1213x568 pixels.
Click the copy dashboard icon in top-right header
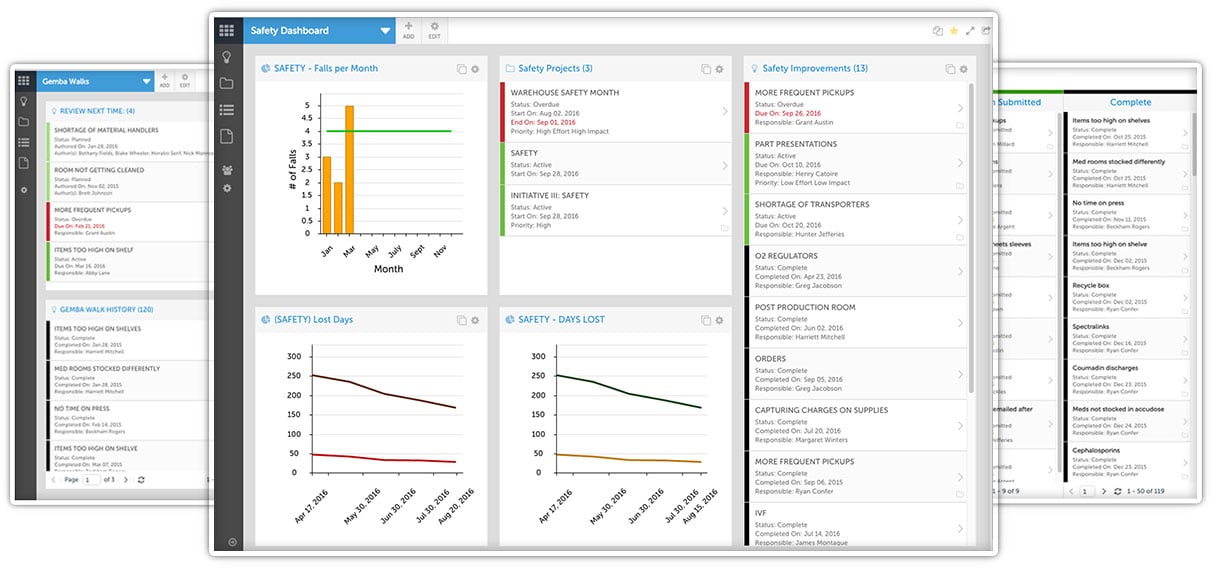(938, 31)
